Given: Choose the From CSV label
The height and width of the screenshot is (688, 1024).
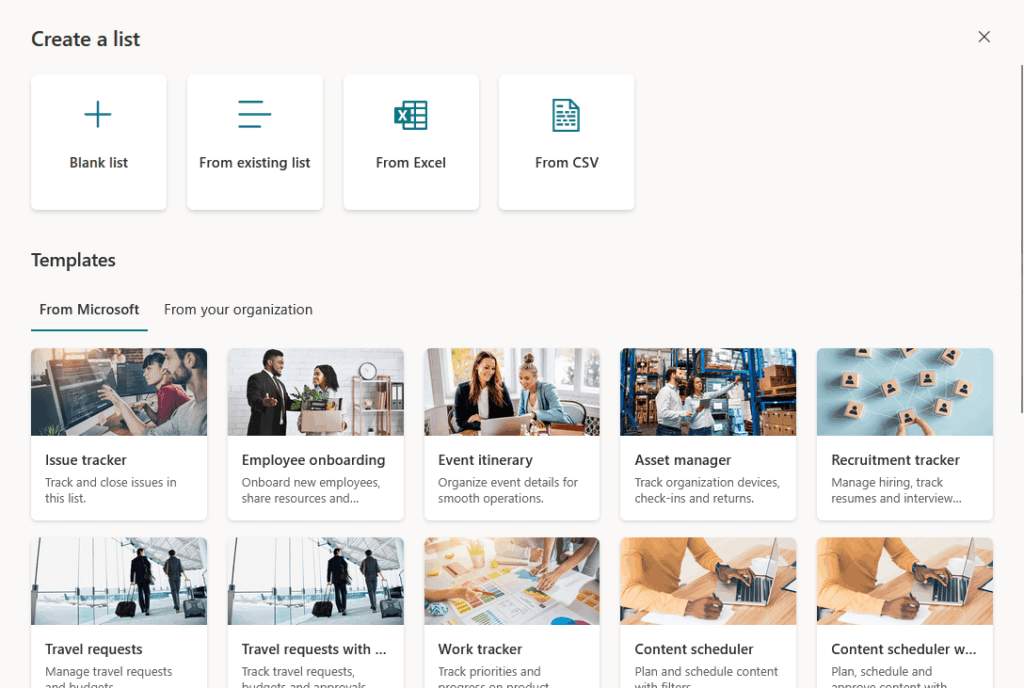Looking at the screenshot, I should (x=567, y=163).
